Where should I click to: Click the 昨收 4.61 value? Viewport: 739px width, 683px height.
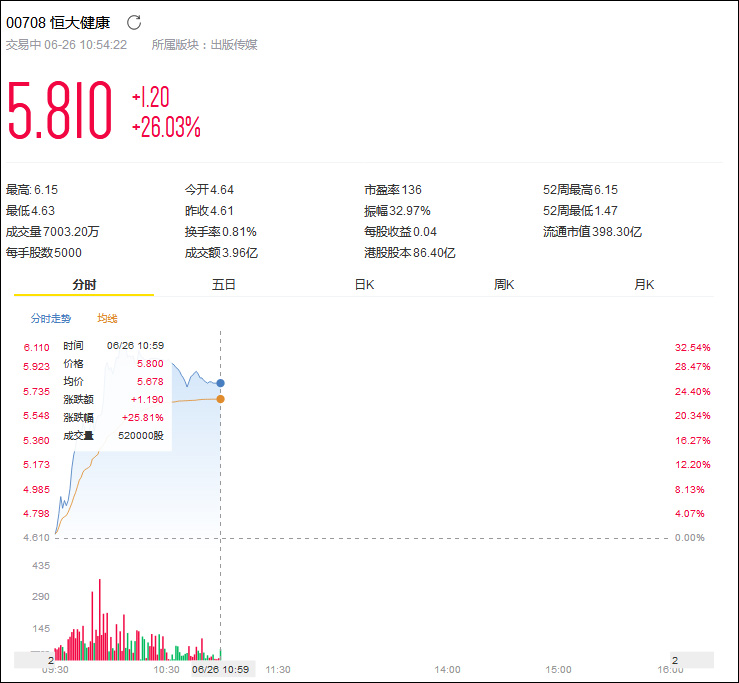[209, 211]
